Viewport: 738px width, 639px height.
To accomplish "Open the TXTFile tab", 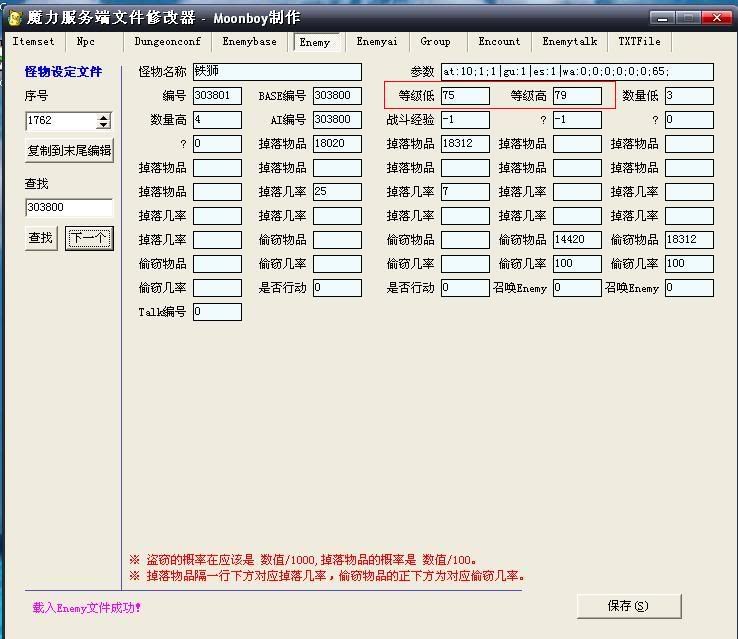I will [639, 42].
